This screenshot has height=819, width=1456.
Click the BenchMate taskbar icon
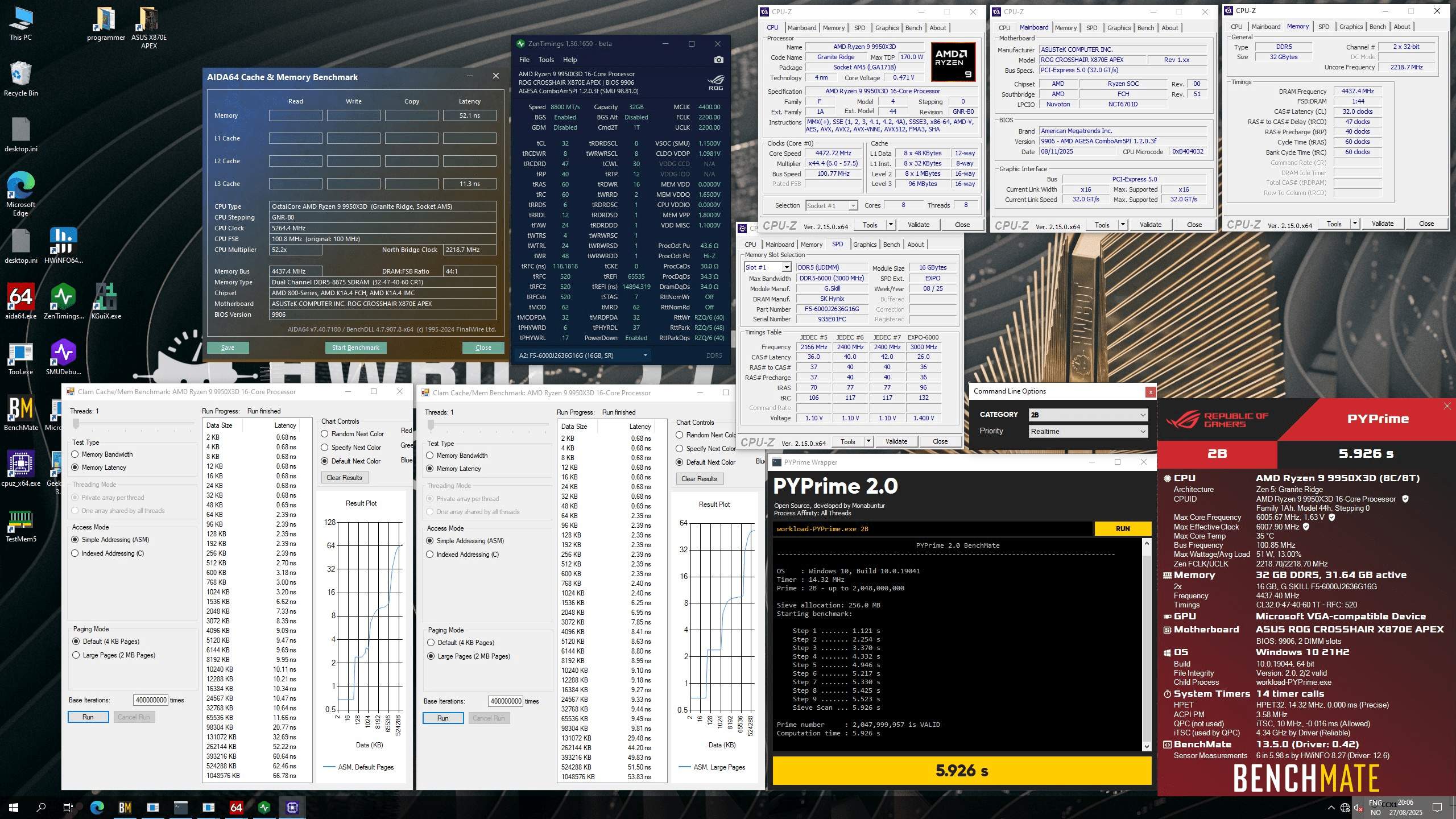pyautogui.click(x=125, y=807)
